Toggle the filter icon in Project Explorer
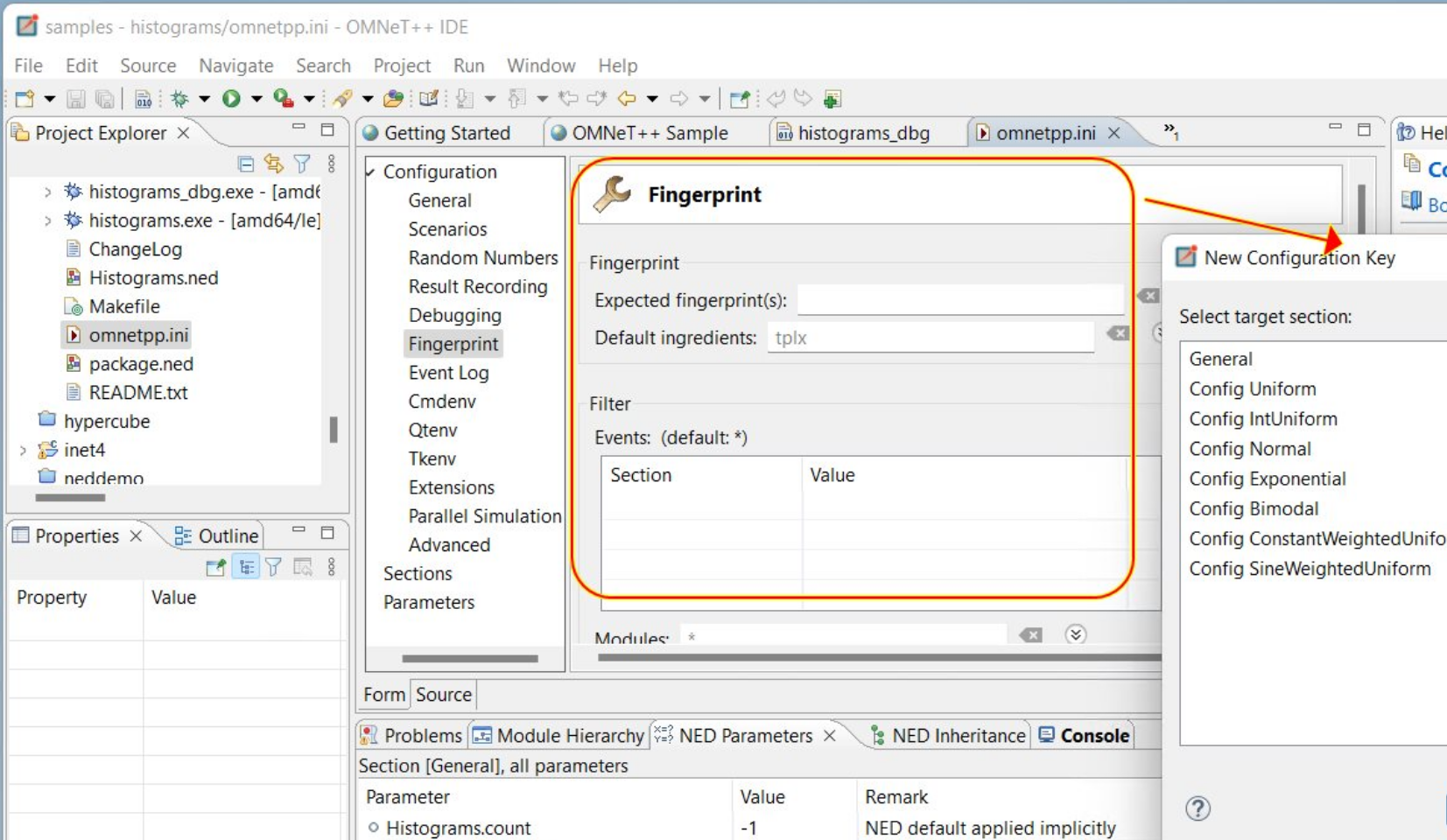This screenshot has height=840, width=1447. coord(301,163)
